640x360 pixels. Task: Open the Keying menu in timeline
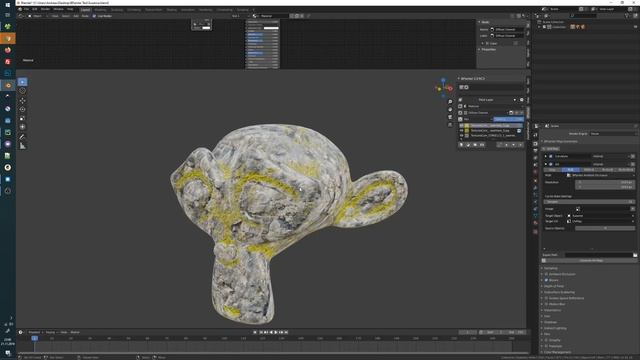tap(50, 333)
